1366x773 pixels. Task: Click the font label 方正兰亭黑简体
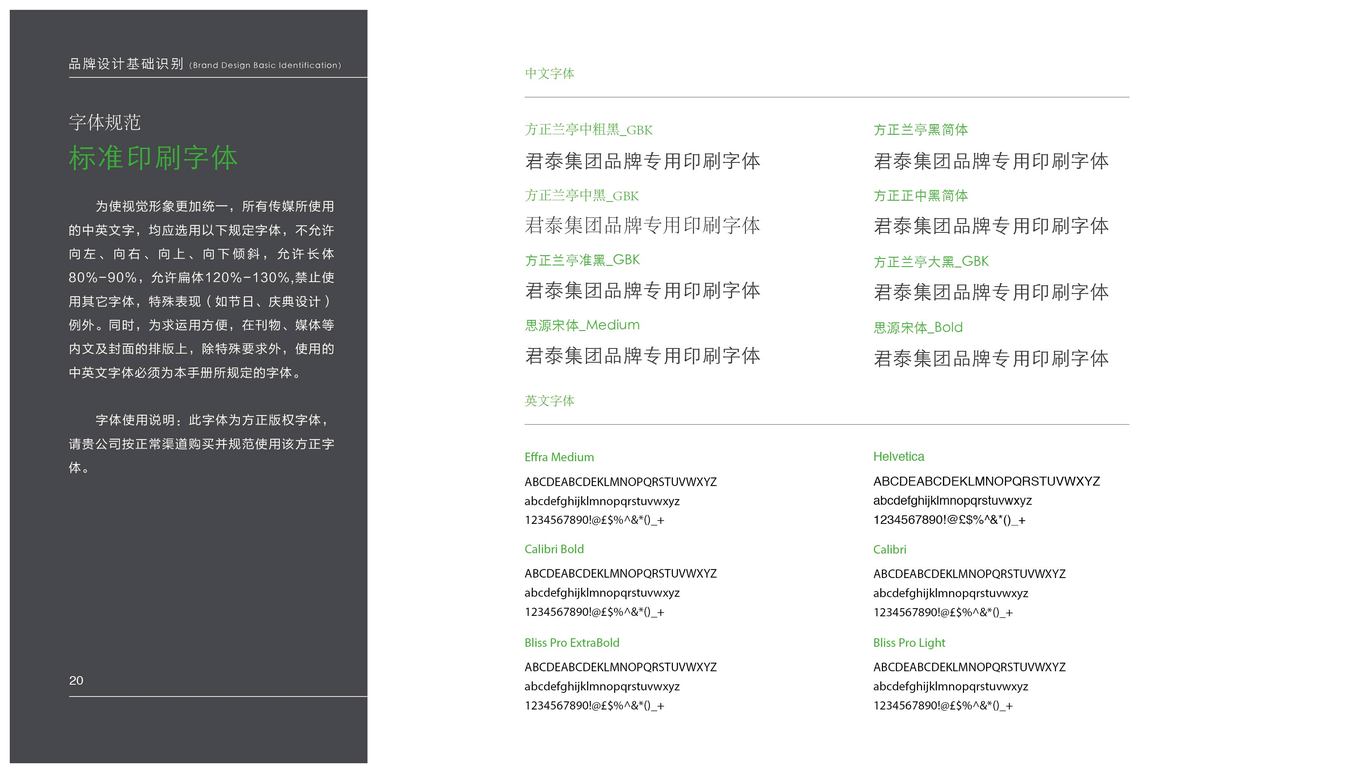(x=921, y=129)
